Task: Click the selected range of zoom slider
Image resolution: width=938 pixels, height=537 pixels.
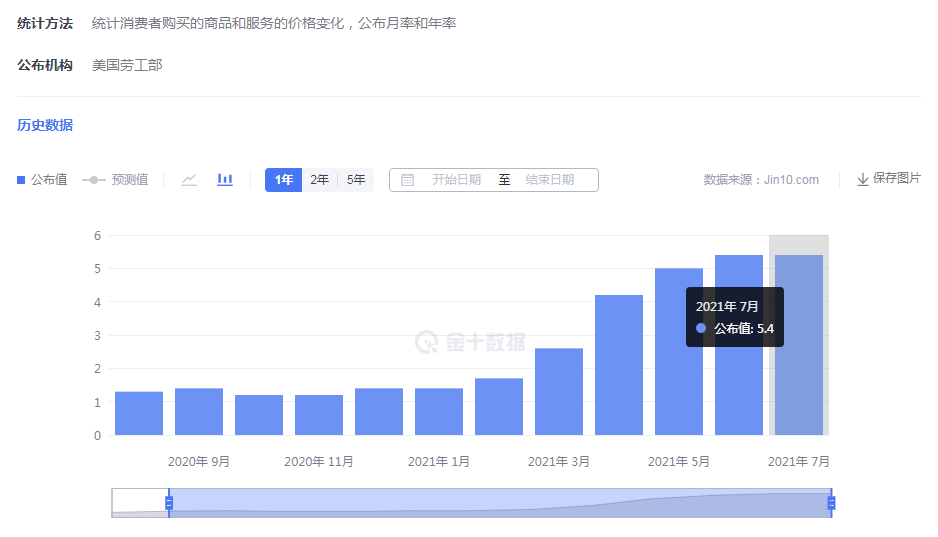Action: [x=500, y=503]
